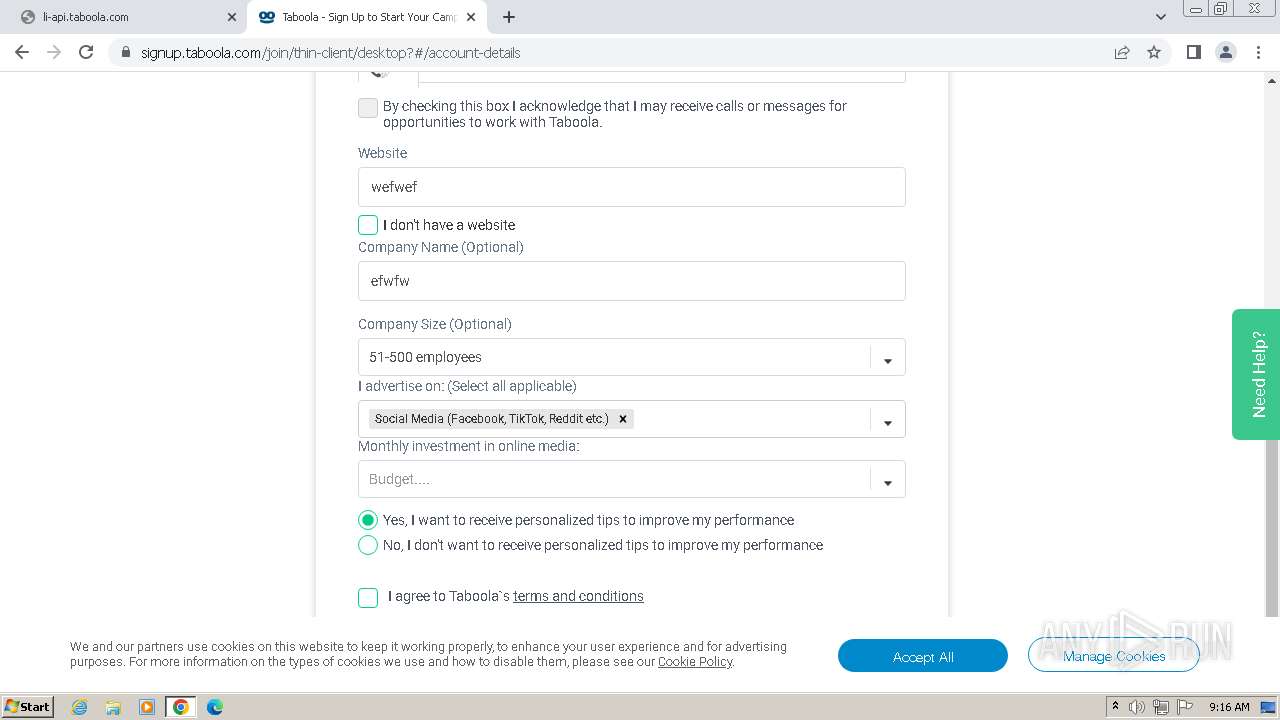Open site info via the lock icon
Viewport: 1280px width, 720px height.
pyautogui.click(x=126, y=53)
